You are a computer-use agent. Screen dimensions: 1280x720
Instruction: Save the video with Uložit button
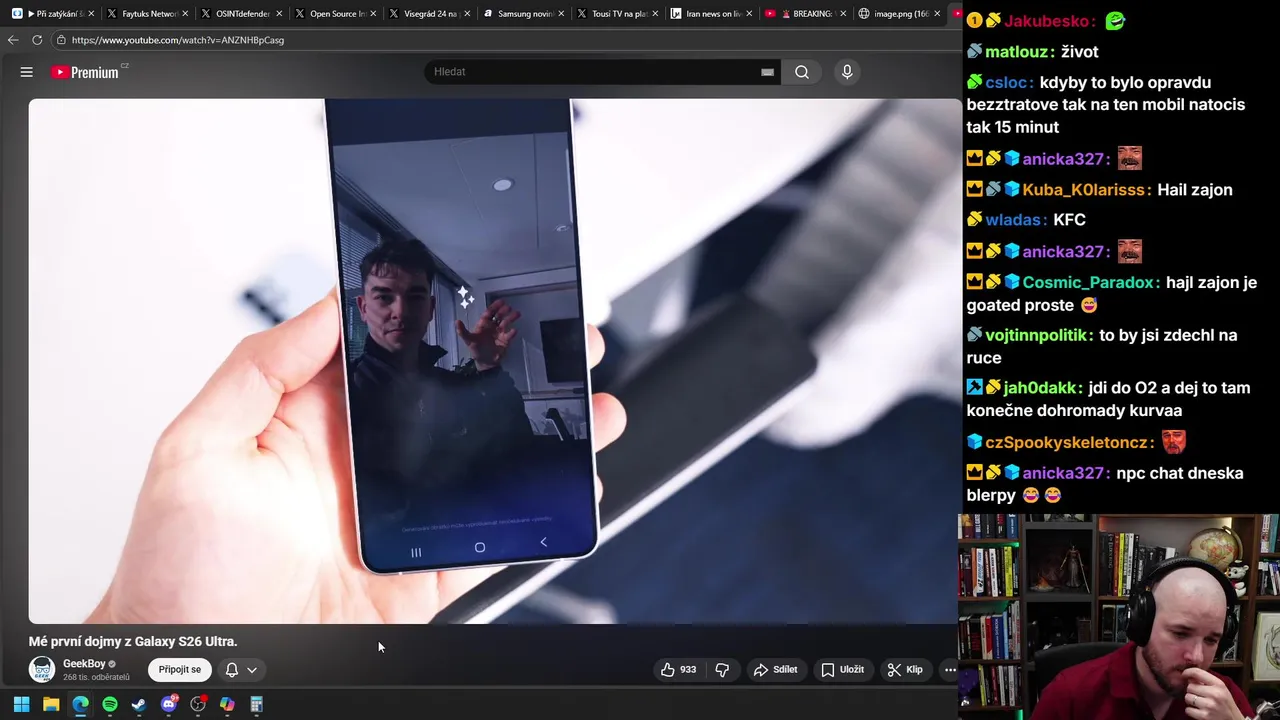[x=842, y=670]
